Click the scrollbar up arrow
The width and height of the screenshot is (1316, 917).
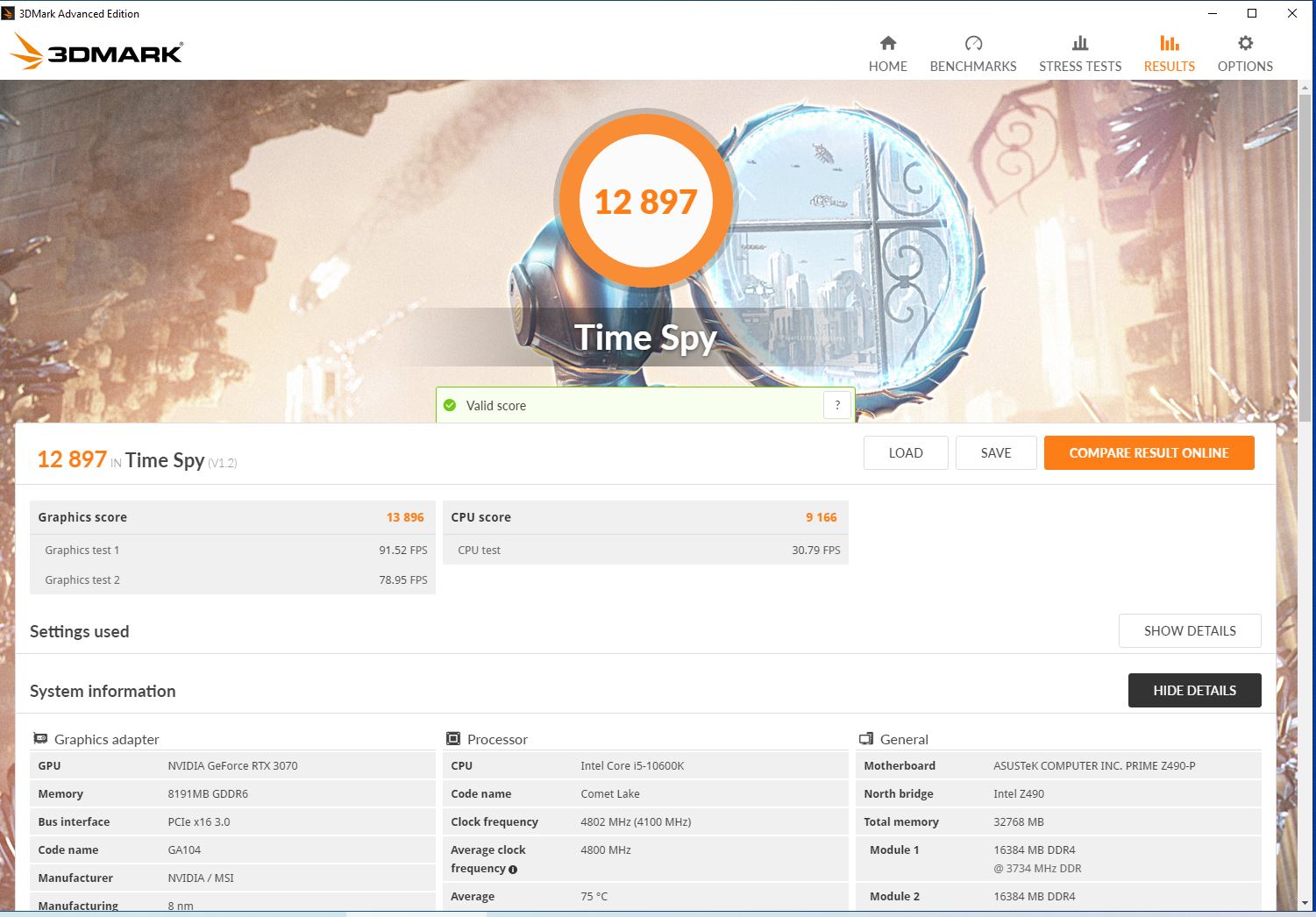click(x=1306, y=88)
